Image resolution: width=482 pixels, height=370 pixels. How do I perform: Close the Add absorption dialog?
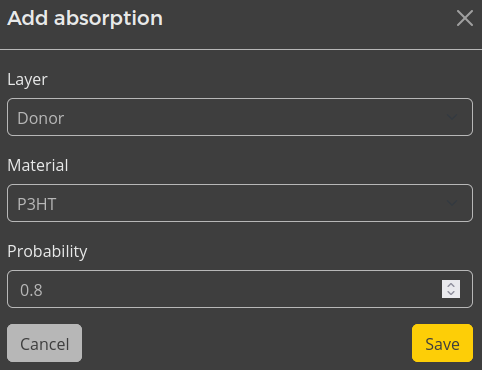click(x=465, y=18)
